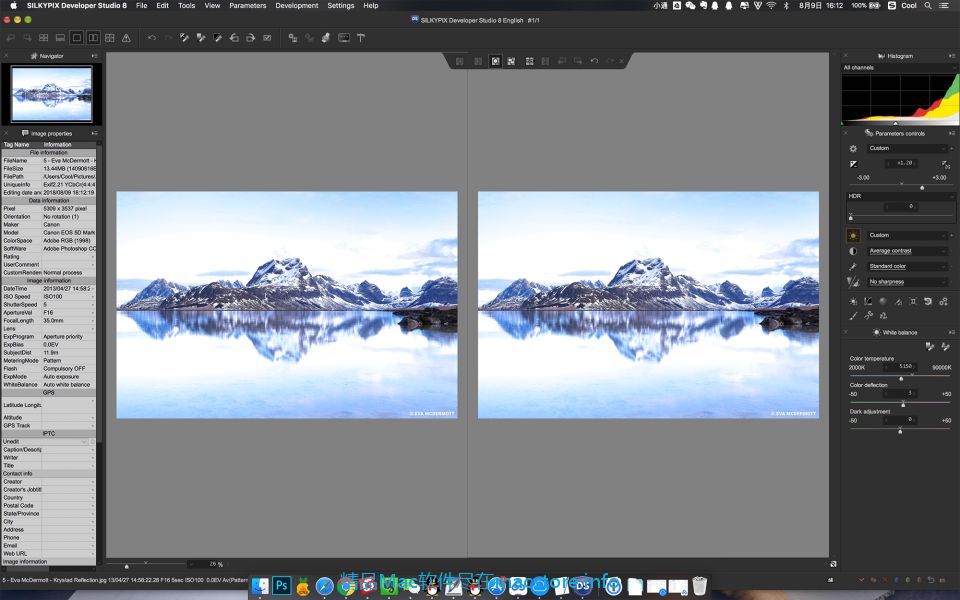Open the Development menu
The height and width of the screenshot is (600, 960).
[296, 6]
